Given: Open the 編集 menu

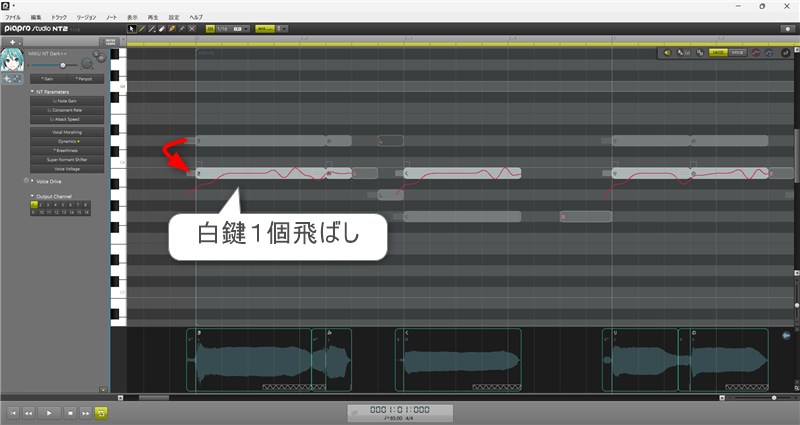Looking at the screenshot, I should coord(36,17).
